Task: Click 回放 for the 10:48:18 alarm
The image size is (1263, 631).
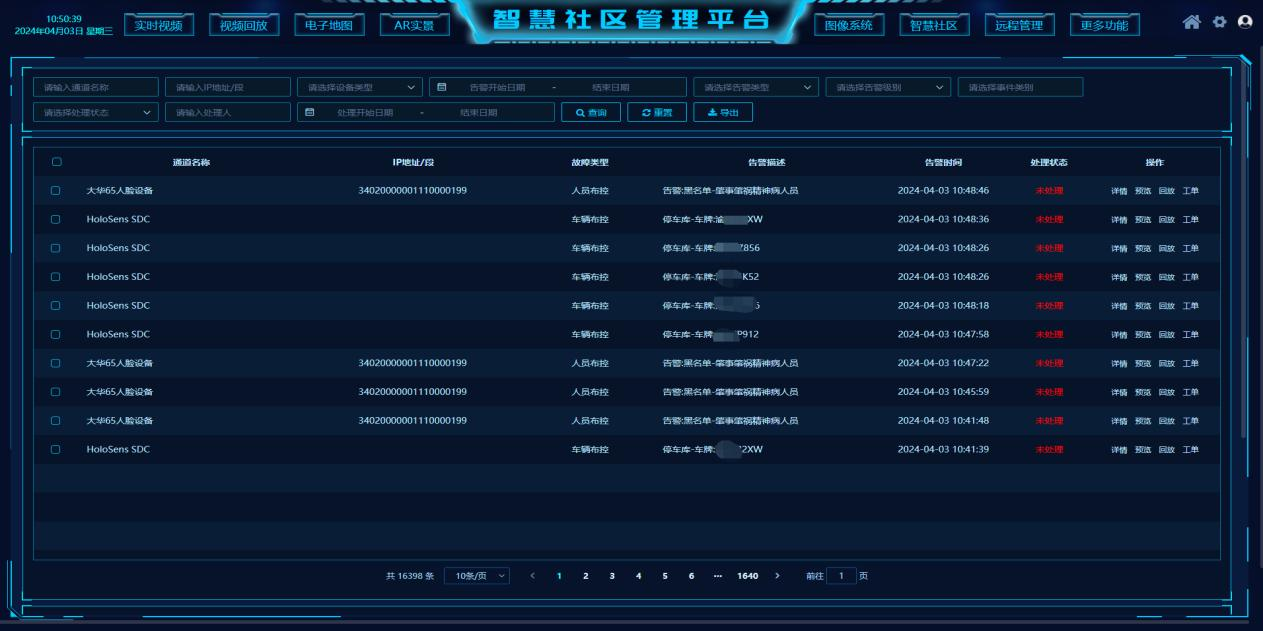Action: pos(1167,306)
